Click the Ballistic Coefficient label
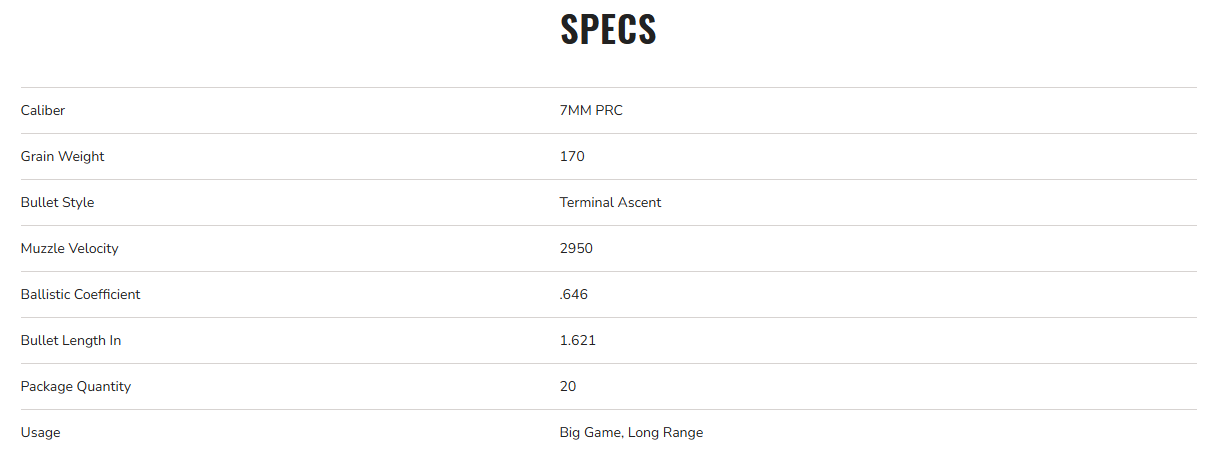 80,294
